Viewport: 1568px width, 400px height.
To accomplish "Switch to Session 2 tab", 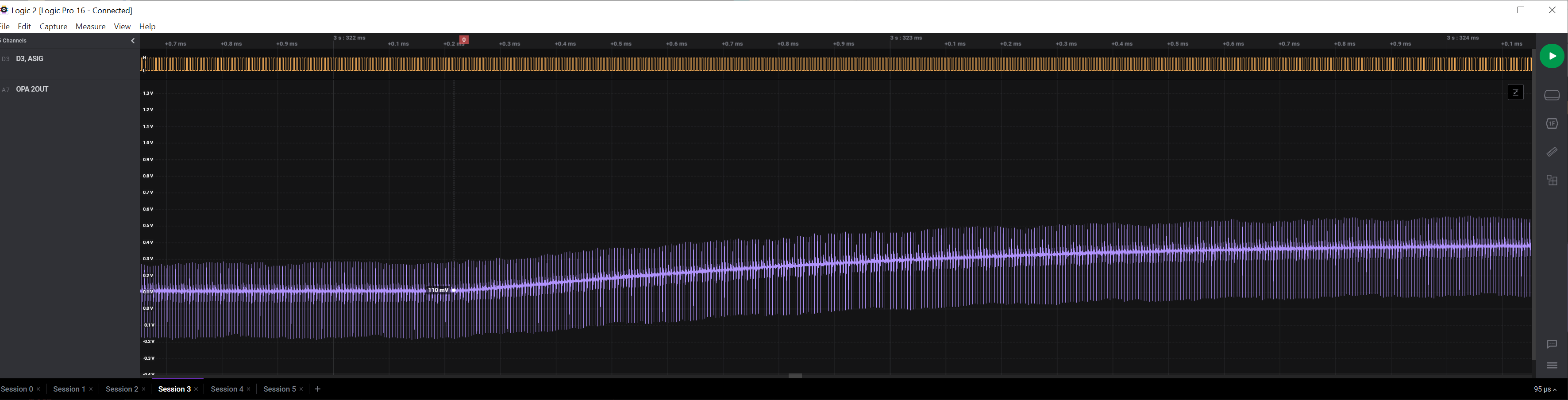I will [122, 389].
